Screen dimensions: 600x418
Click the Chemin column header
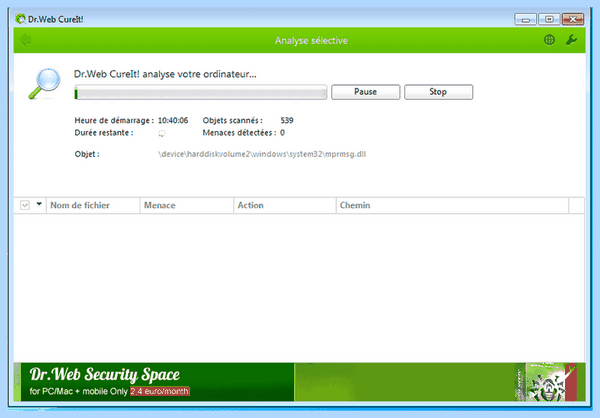[x=453, y=206]
